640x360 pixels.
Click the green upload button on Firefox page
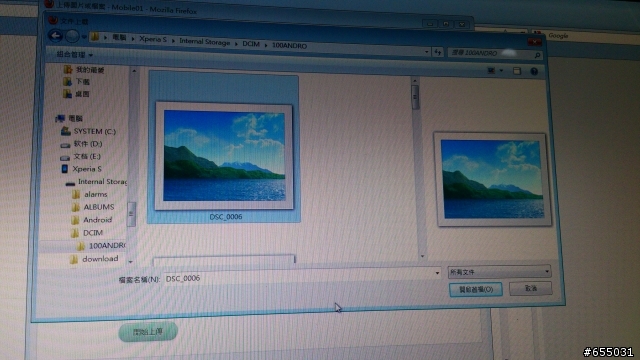pos(148,332)
